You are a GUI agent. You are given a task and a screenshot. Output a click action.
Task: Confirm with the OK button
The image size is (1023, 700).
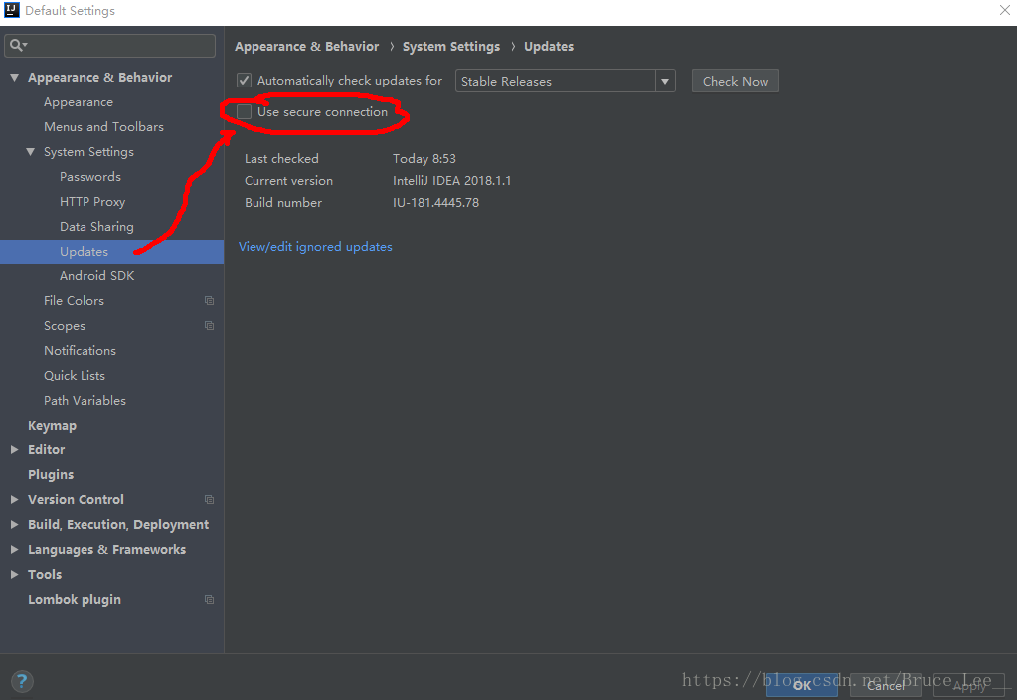[x=802, y=685]
